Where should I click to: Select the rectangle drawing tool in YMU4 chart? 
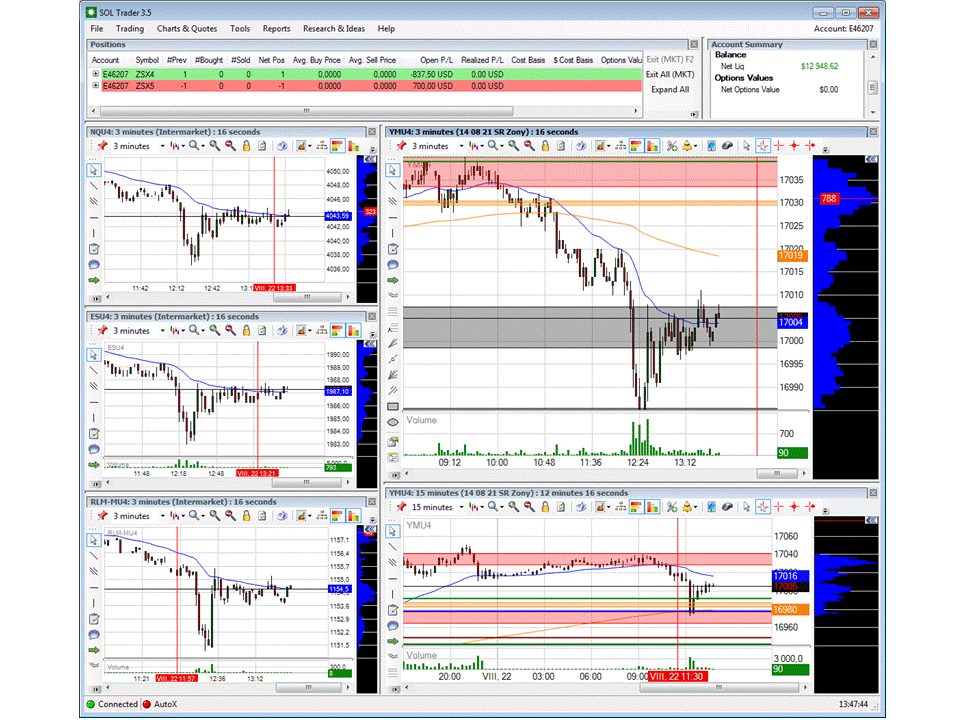(393, 406)
